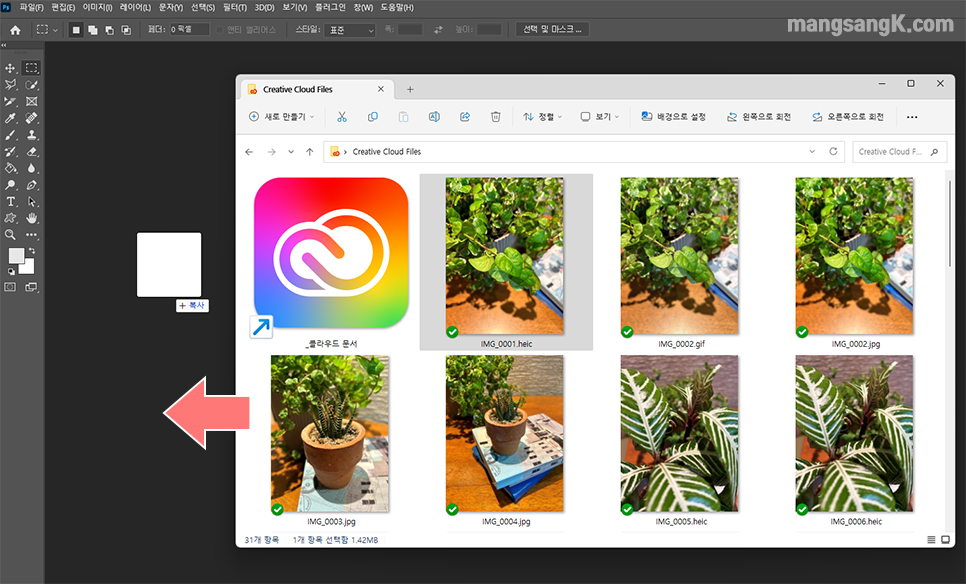Image resolution: width=966 pixels, height=584 pixels.
Task: Click 오른쪽으로 회전 to rotate right
Action: coord(848,116)
